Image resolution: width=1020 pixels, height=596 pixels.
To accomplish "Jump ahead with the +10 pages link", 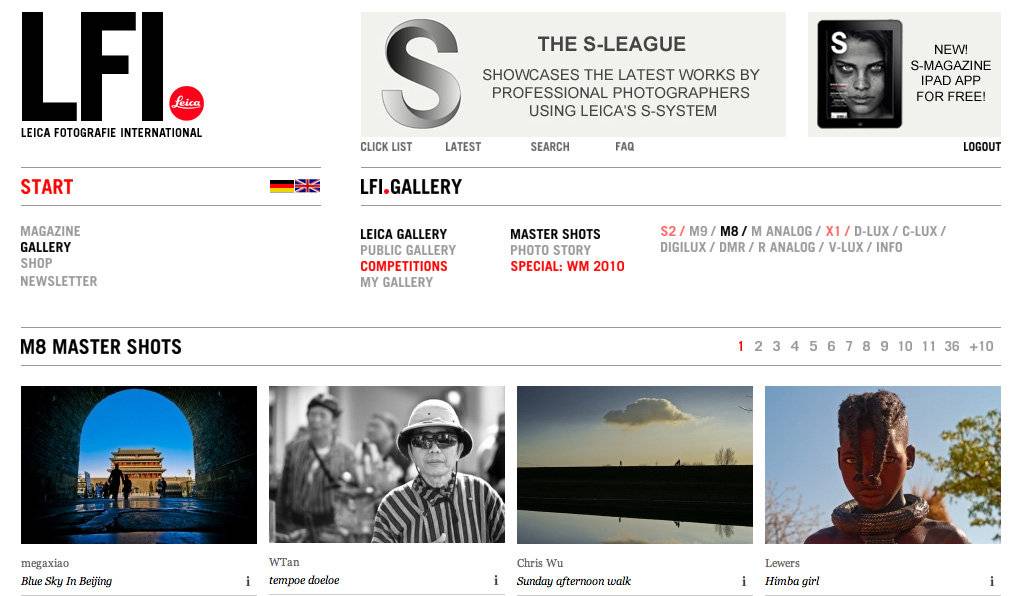I will 981,346.
